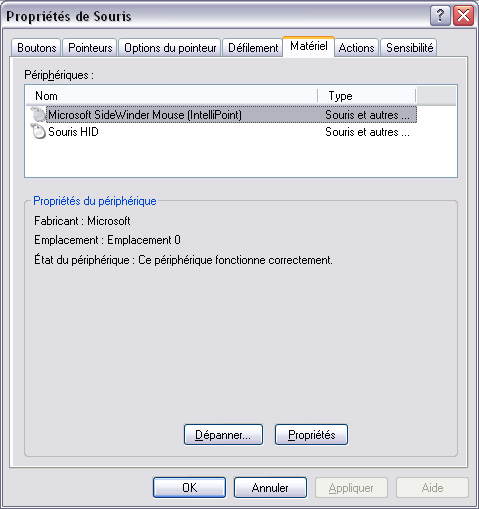
Task: Click empty area of Périphériques list
Action: pos(240,158)
